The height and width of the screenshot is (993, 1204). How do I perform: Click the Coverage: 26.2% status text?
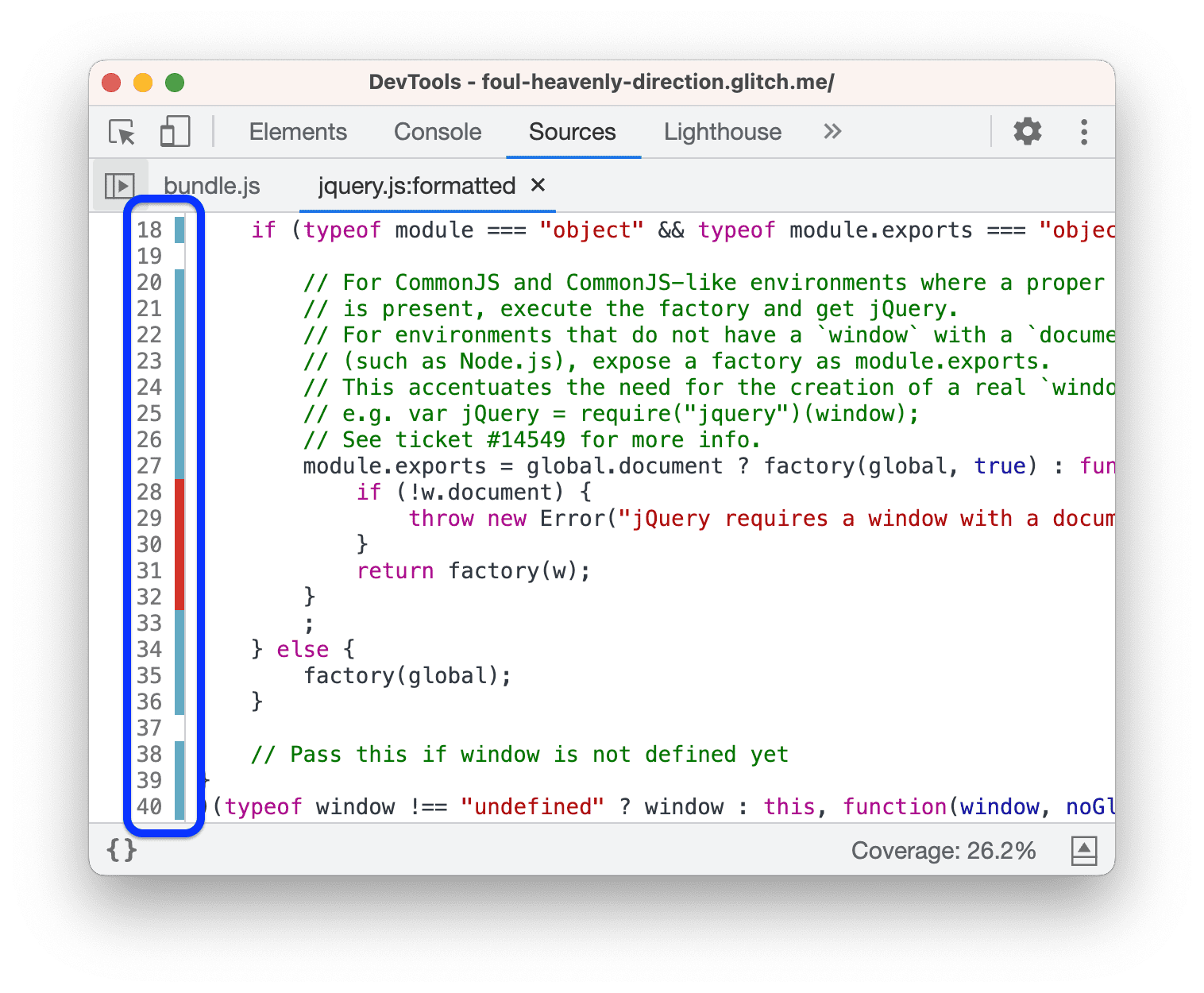(x=943, y=851)
